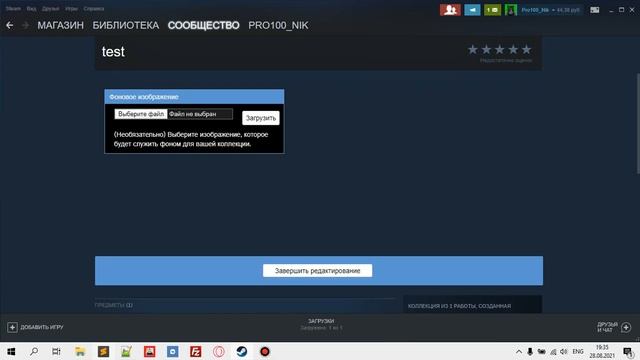640x360 pixels.
Task: Open the Друзья menu
Action: 51,9
